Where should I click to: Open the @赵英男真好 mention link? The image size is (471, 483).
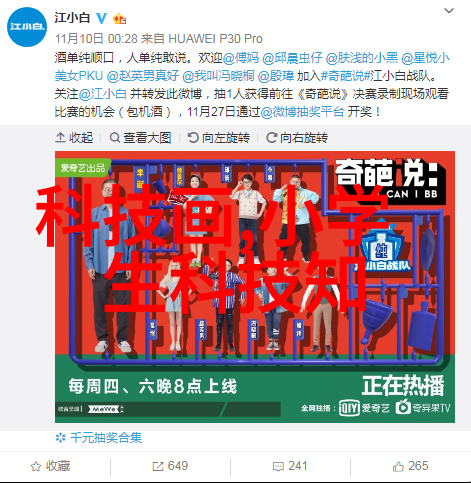[x=143, y=76]
